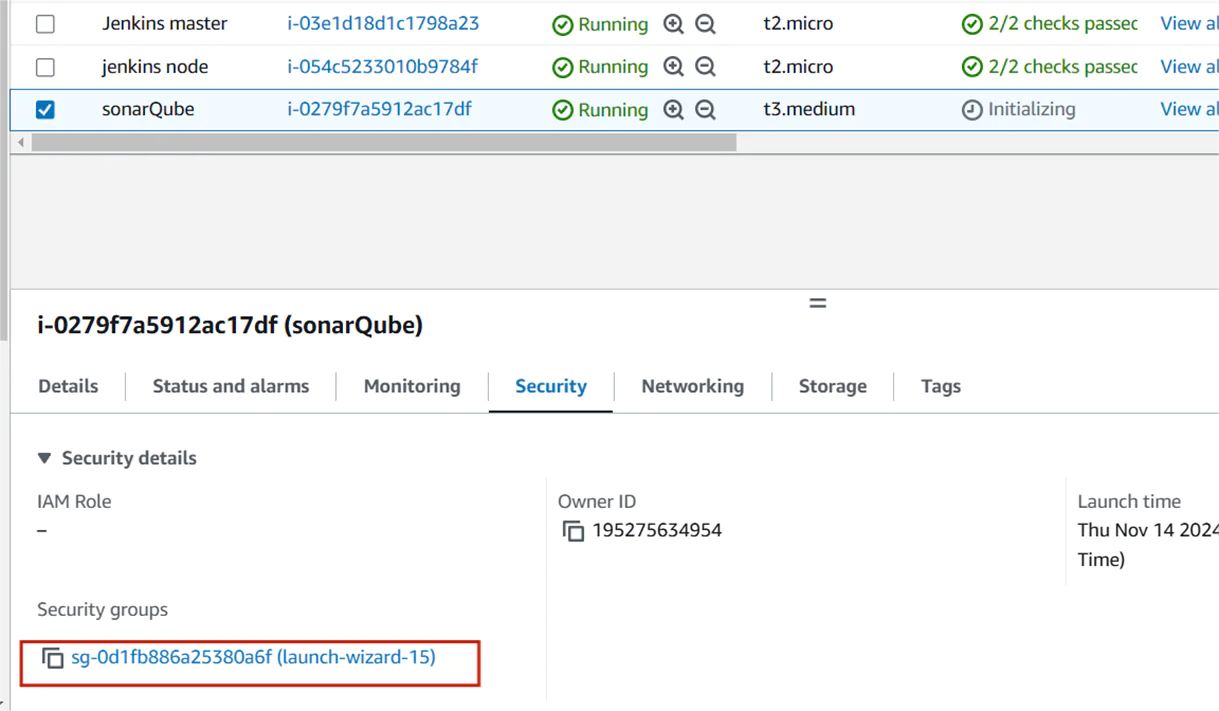Open the Details tab
This screenshot has height=711, width=1219.
click(x=68, y=386)
